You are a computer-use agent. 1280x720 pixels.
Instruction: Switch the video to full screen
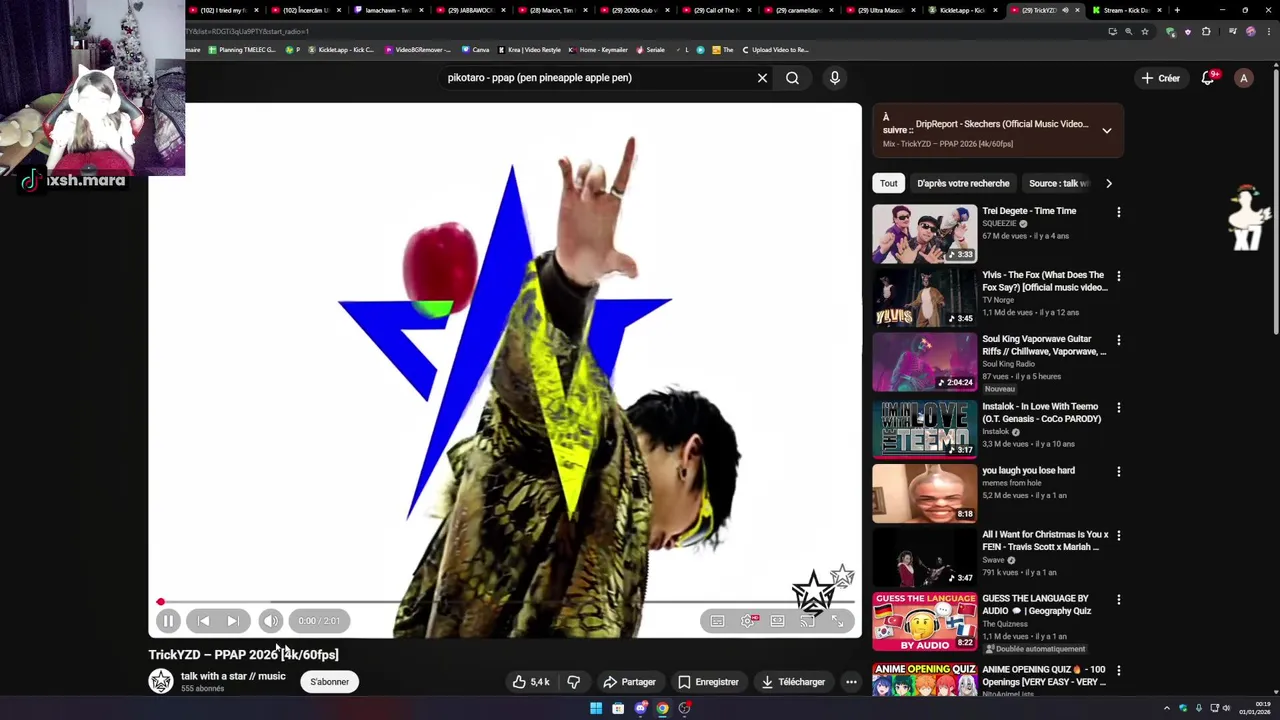click(837, 621)
